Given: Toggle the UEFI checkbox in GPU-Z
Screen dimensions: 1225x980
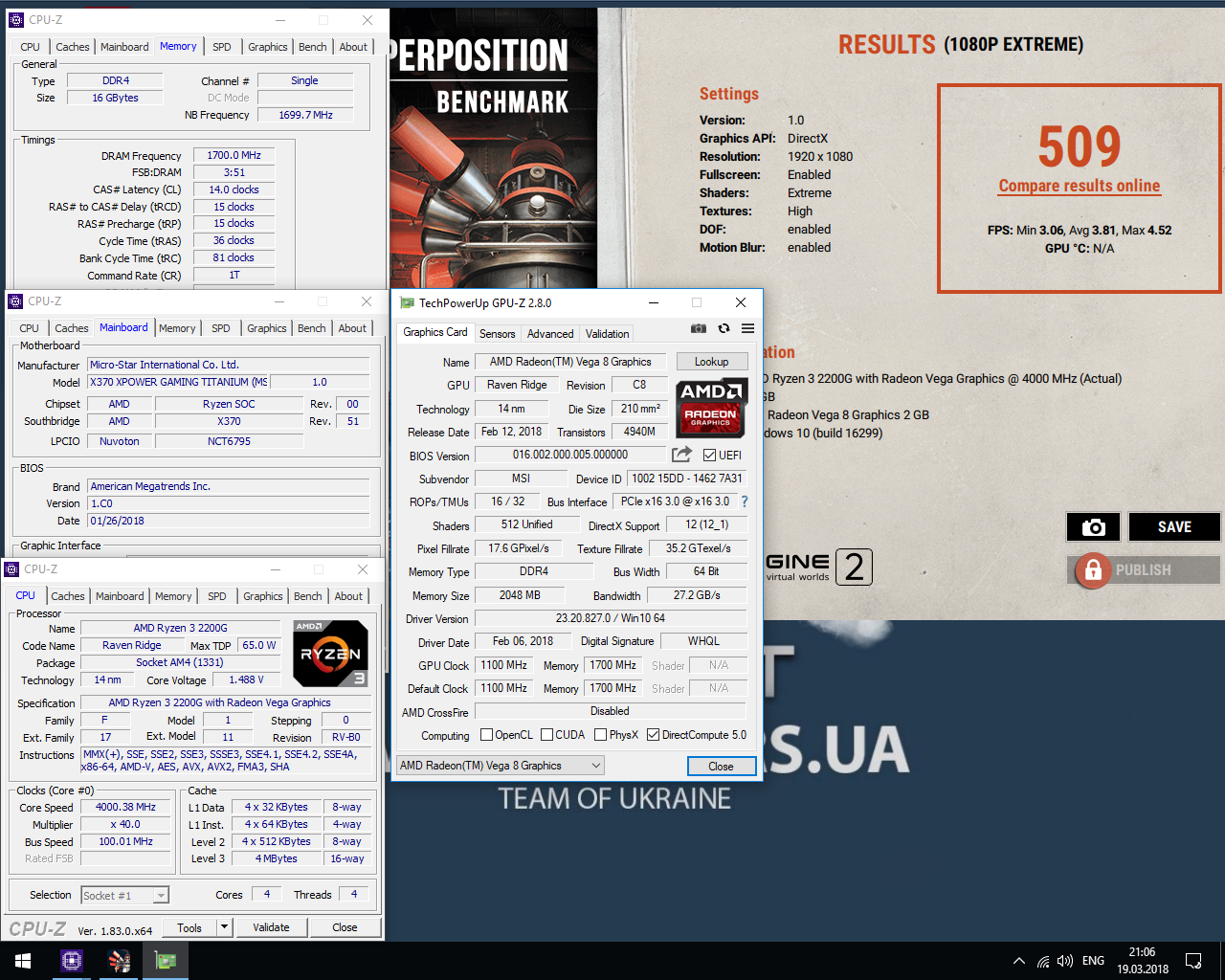Looking at the screenshot, I should tap(709, 456).
